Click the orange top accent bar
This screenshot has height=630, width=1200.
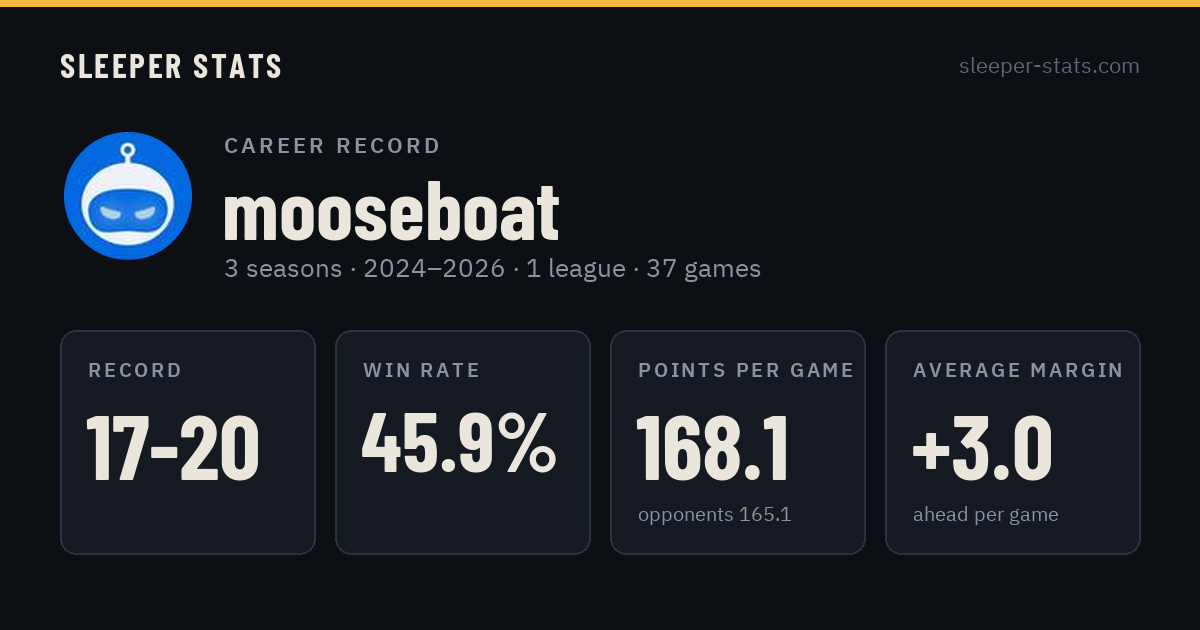[600, 3]
